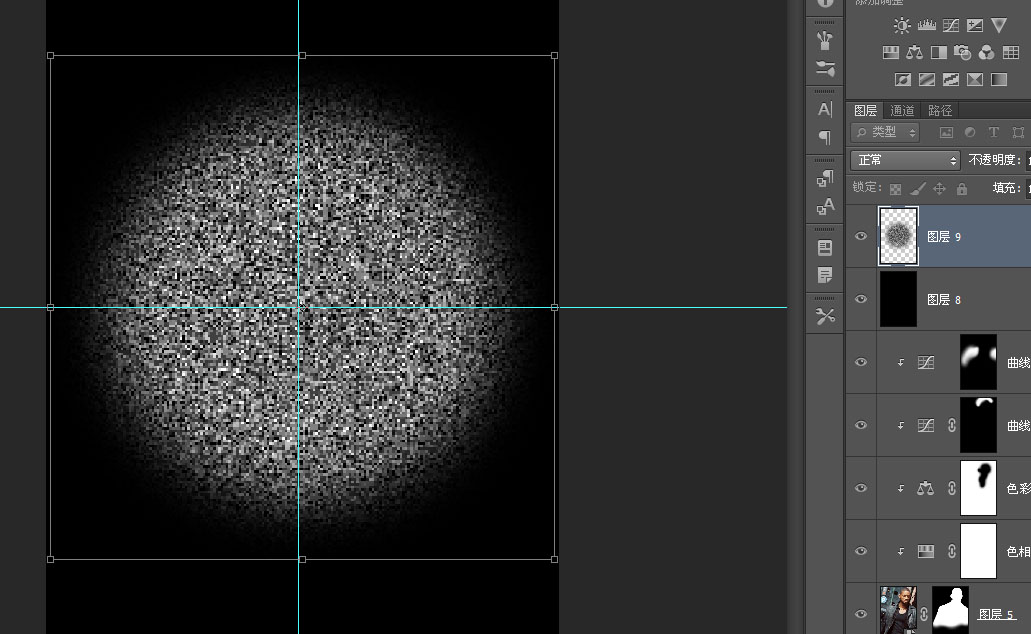Add a Curves adjustment from the Adjustments panel
The width and height of the screenshot is (1031, 634).
(951, 26)
